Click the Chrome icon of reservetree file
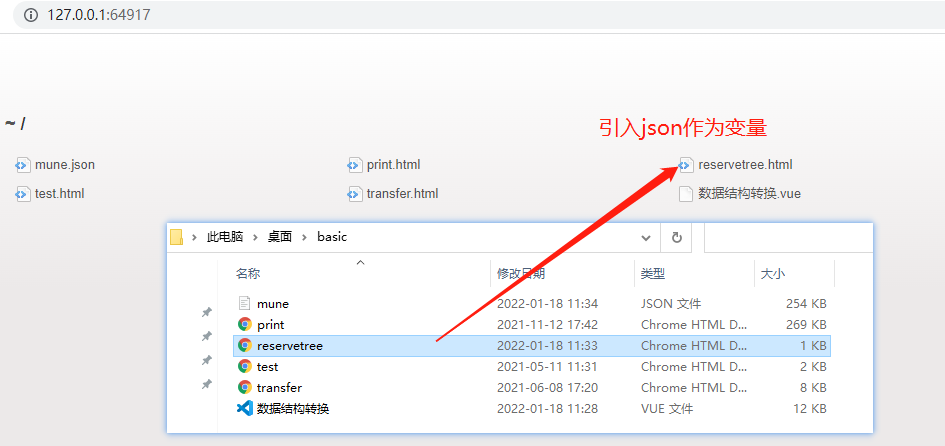This screenshot has width=945, height=446. point(244,345)
